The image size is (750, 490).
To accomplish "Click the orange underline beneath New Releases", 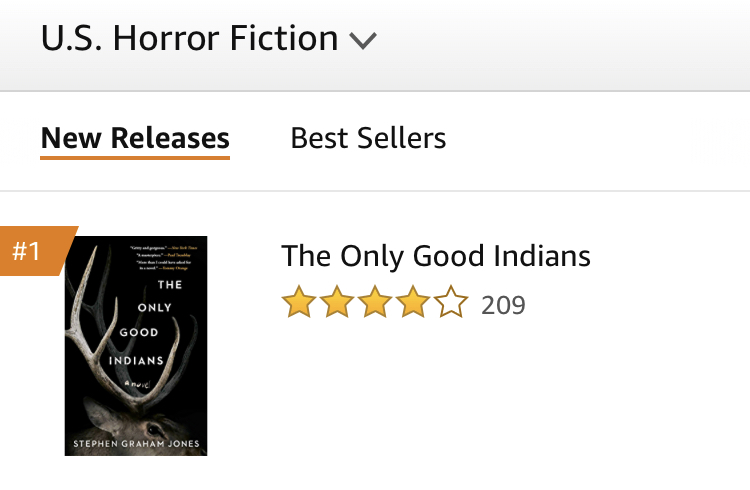I will [135, 156].
